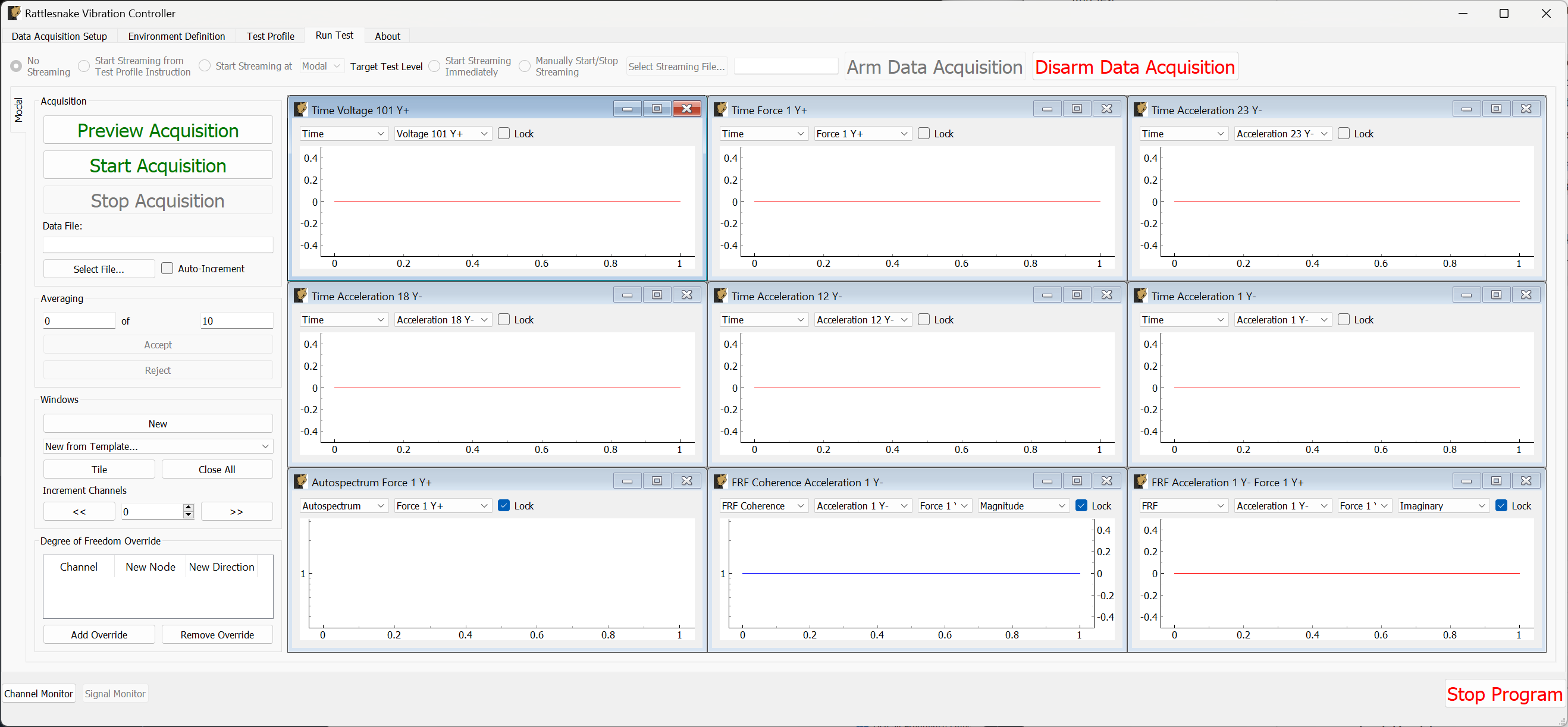This screenshot has width=1568, height=727.
Task: Minimize the Time Voltage 101 Y+ plot window
Action: point(627,108)
